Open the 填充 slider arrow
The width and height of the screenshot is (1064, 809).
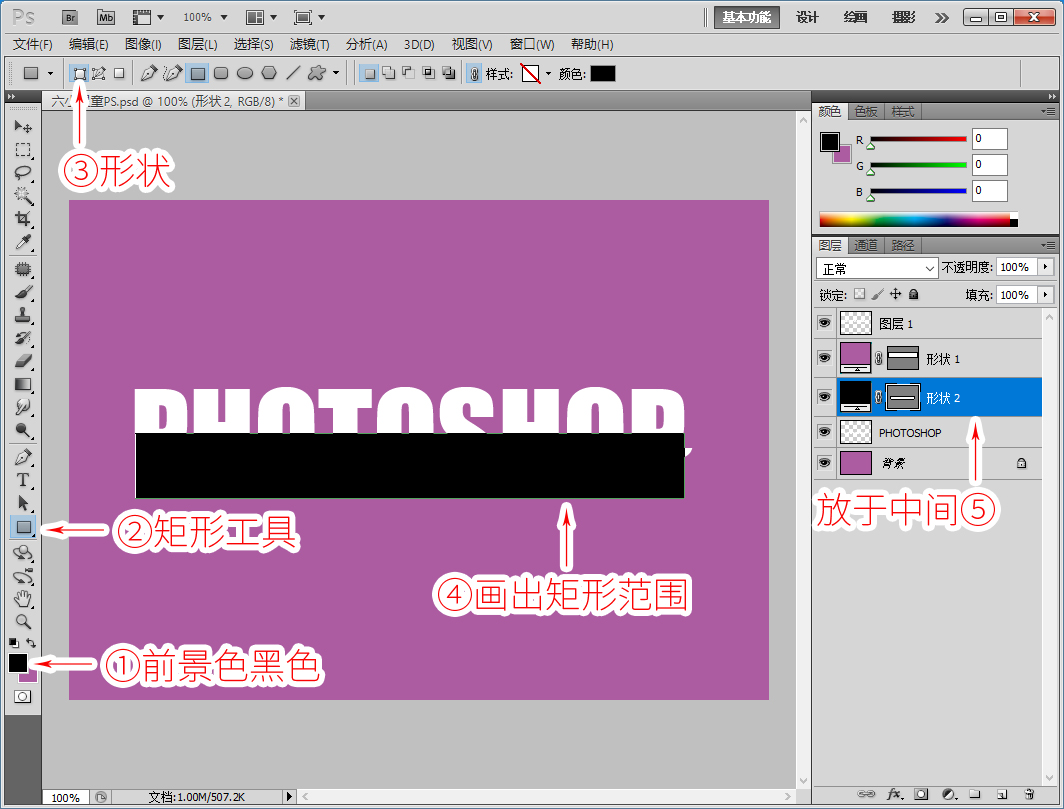pos(1046,295)
